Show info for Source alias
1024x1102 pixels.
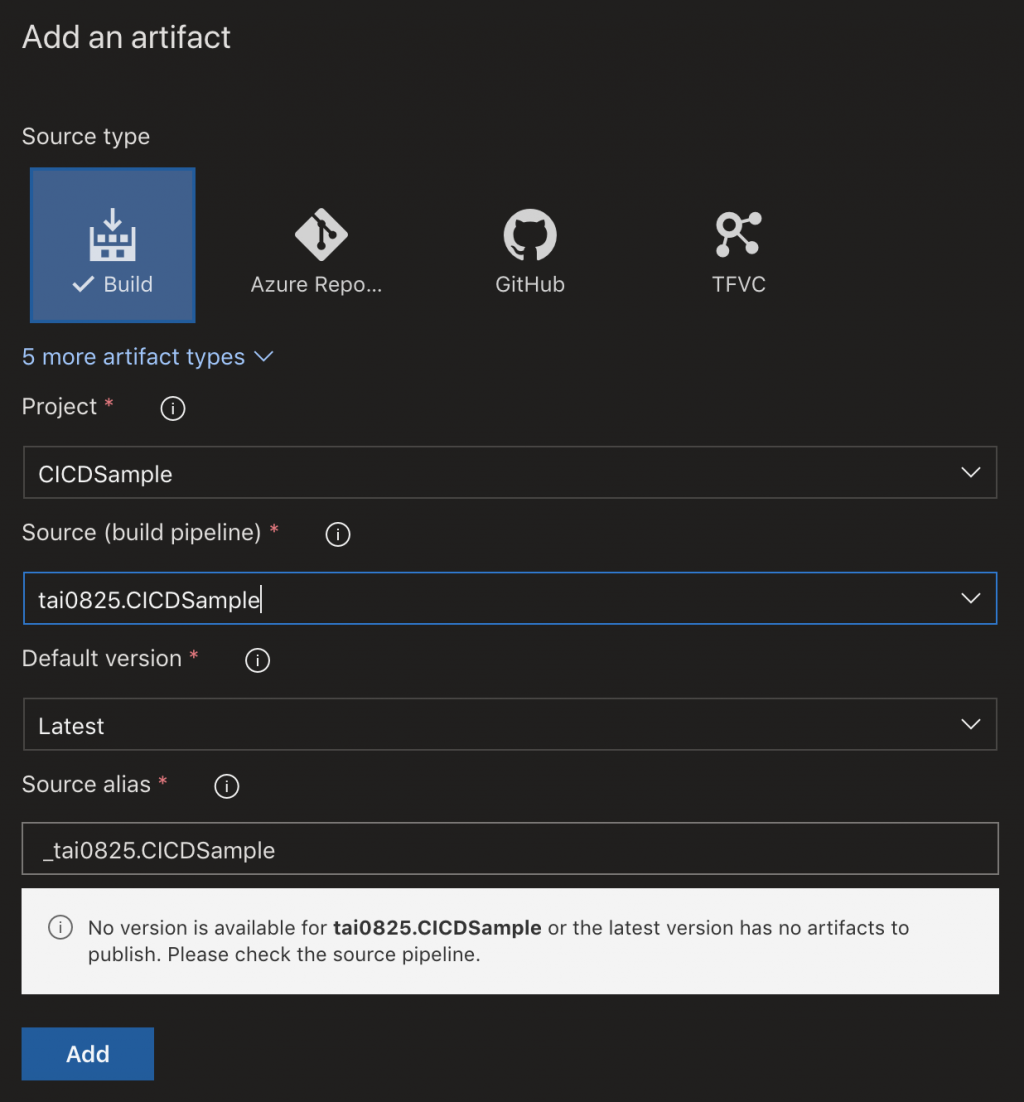click(x=226, y=786)
